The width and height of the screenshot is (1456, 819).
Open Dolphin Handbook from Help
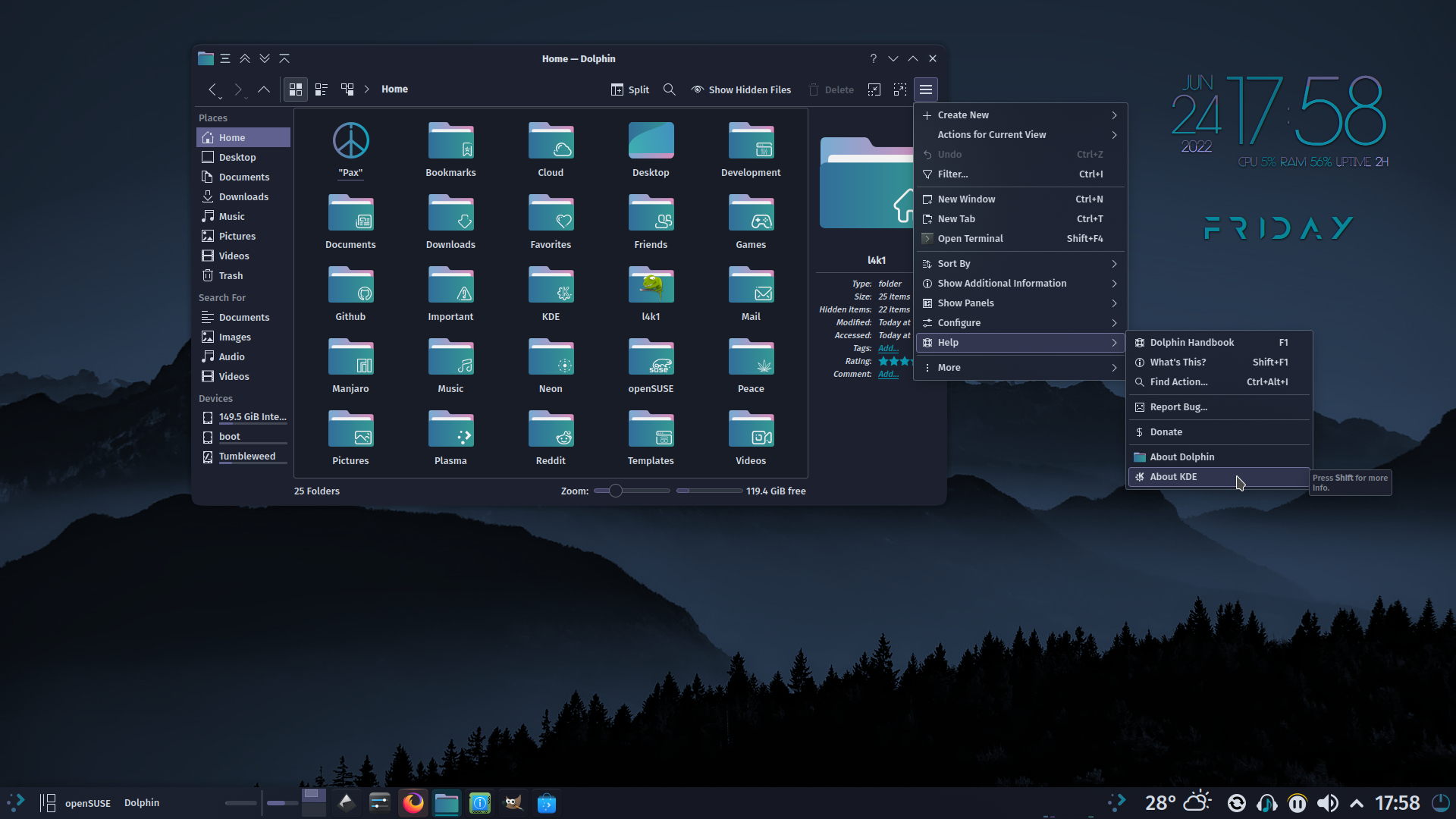coord(1219,343)
